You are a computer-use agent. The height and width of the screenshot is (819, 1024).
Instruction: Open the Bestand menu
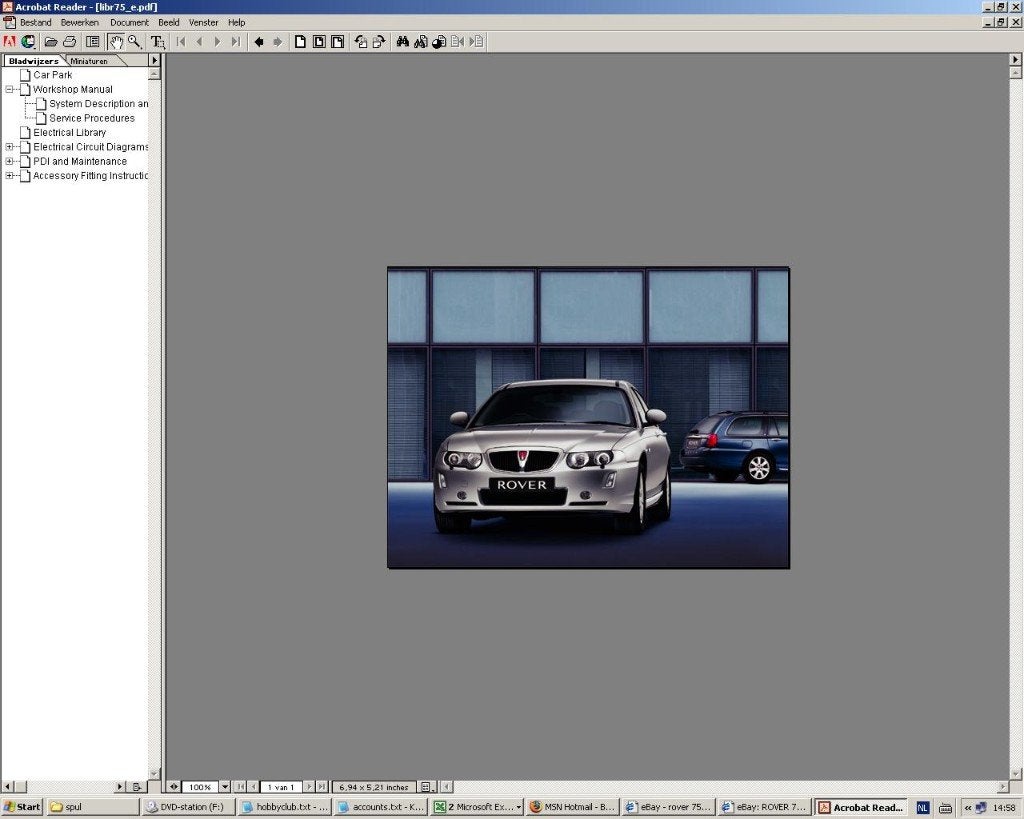point(35,22)
